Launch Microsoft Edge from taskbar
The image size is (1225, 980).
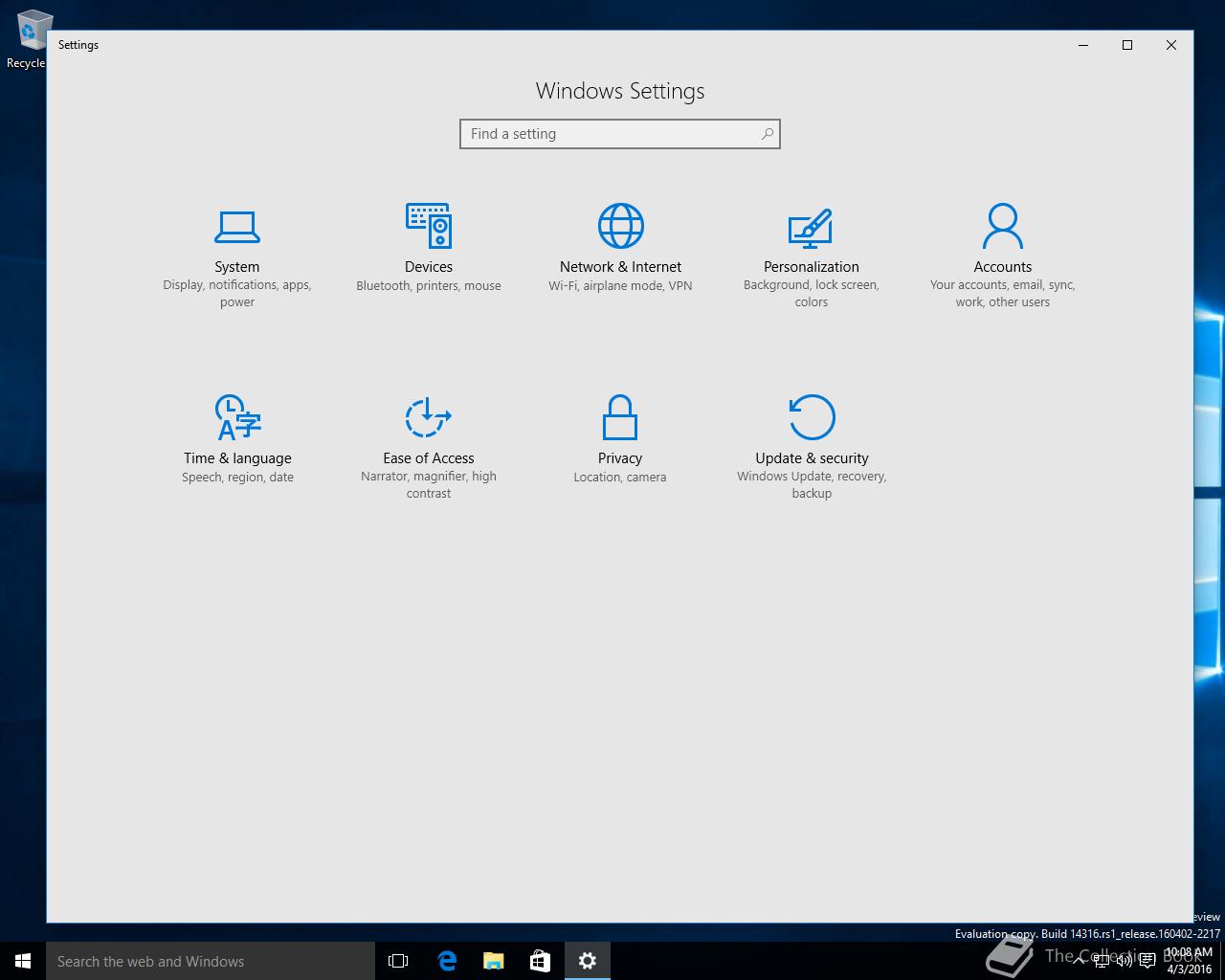pos(447,961)
